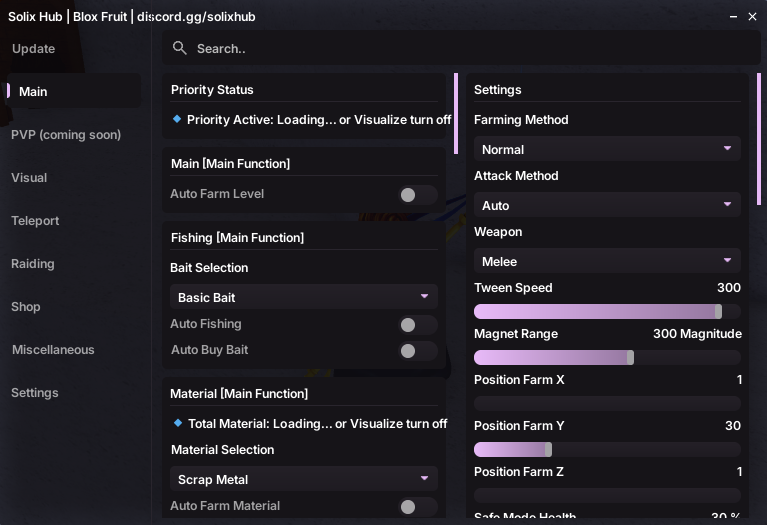Click the Fishing [Main Function] heading

click(x=237, y=237)
